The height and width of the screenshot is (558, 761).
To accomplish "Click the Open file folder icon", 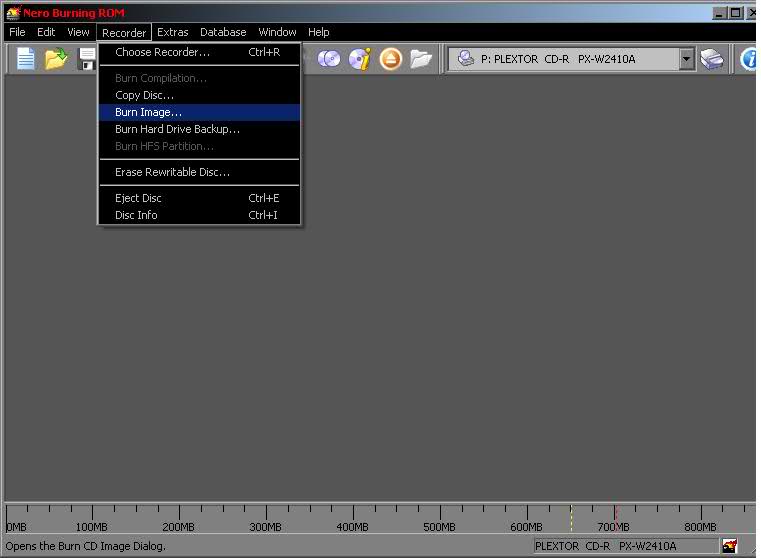I will pyautogui.click(x=56, y=59).
